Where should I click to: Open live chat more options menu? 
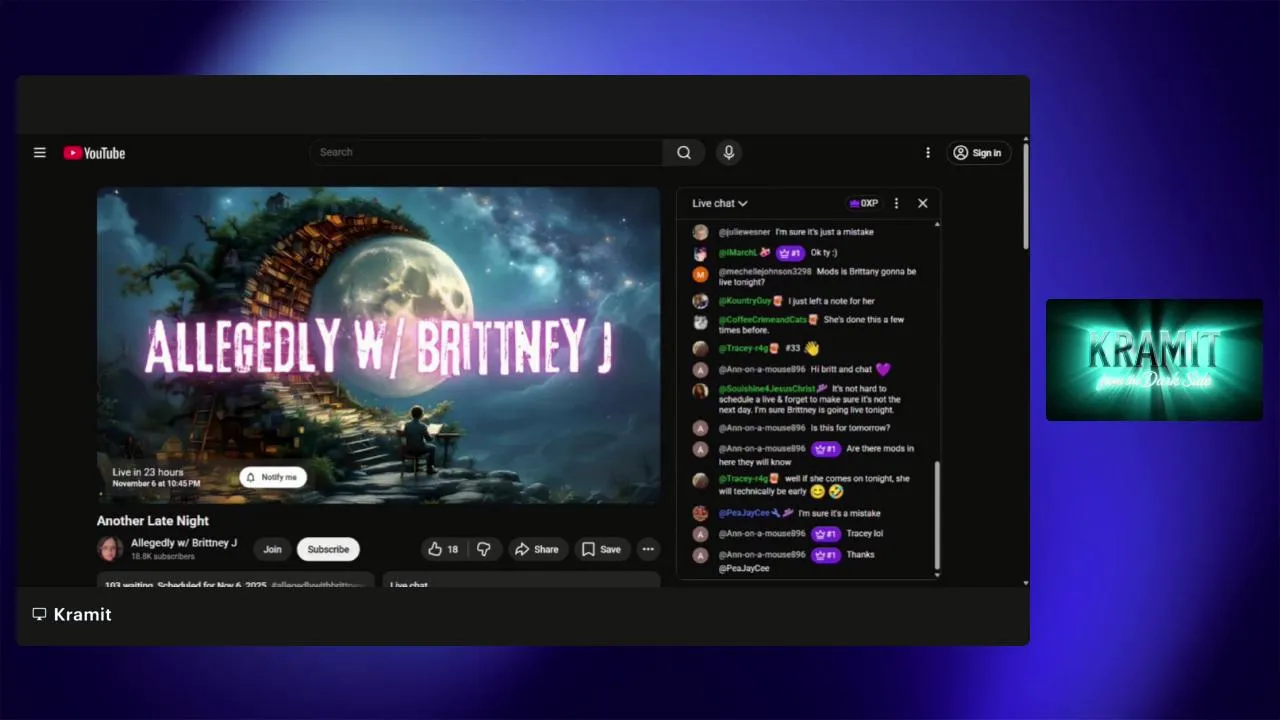[x=896, y=203]
